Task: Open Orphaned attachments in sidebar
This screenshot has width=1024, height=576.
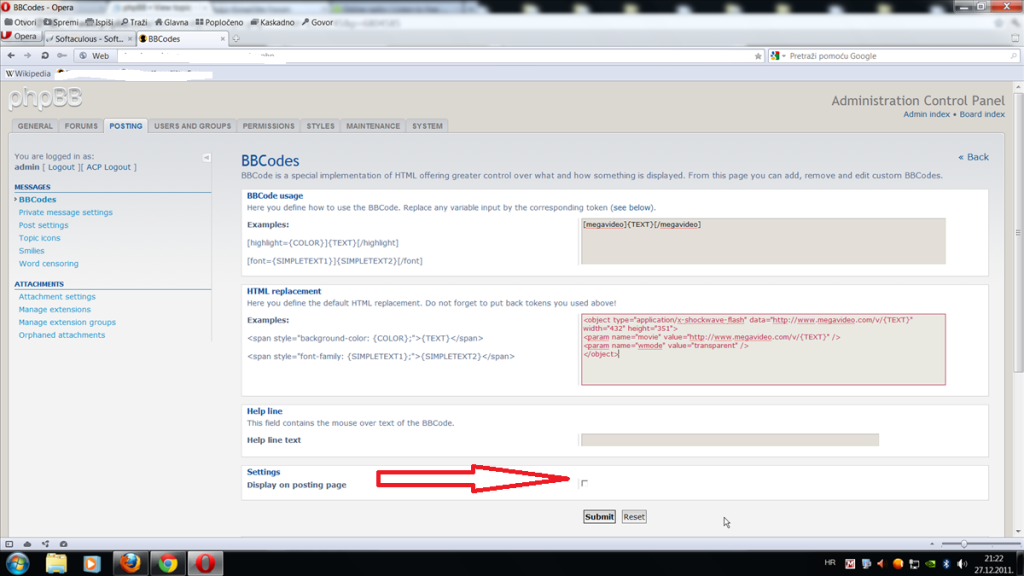Action: pyautogui.click(x=61, y=335)
